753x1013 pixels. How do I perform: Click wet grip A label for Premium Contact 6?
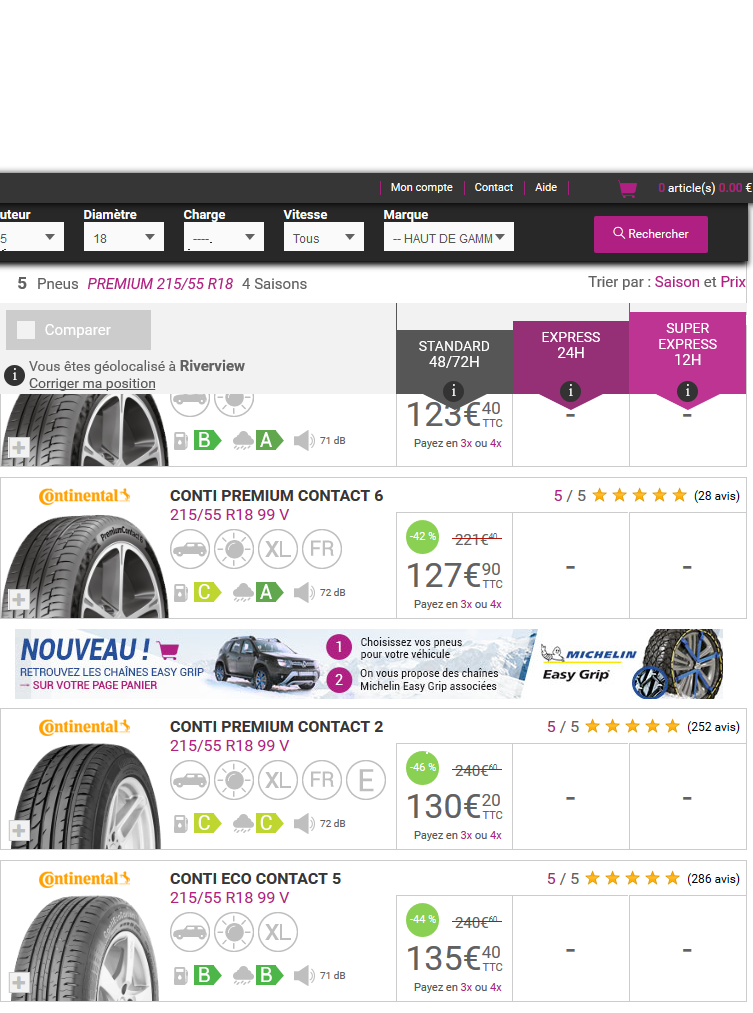(269, 592)
